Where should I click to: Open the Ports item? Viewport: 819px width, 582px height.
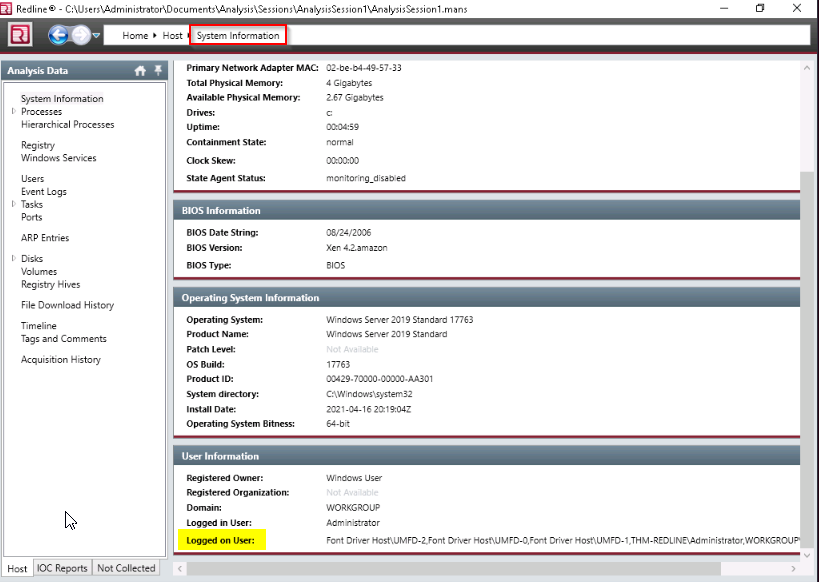pyautogui.click(x=31, y=217)
